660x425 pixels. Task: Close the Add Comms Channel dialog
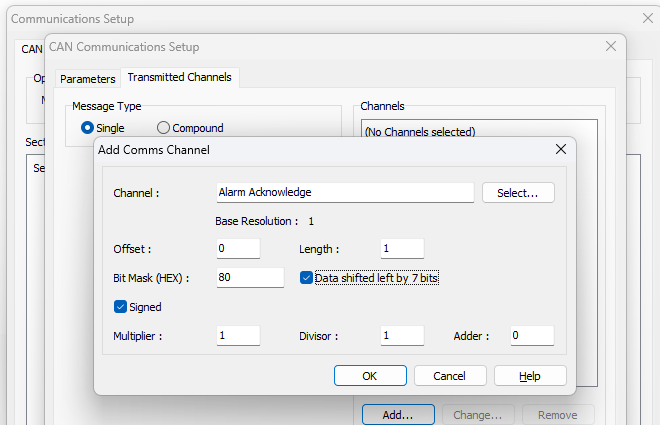pyautogui.click(x=560, y=150)
